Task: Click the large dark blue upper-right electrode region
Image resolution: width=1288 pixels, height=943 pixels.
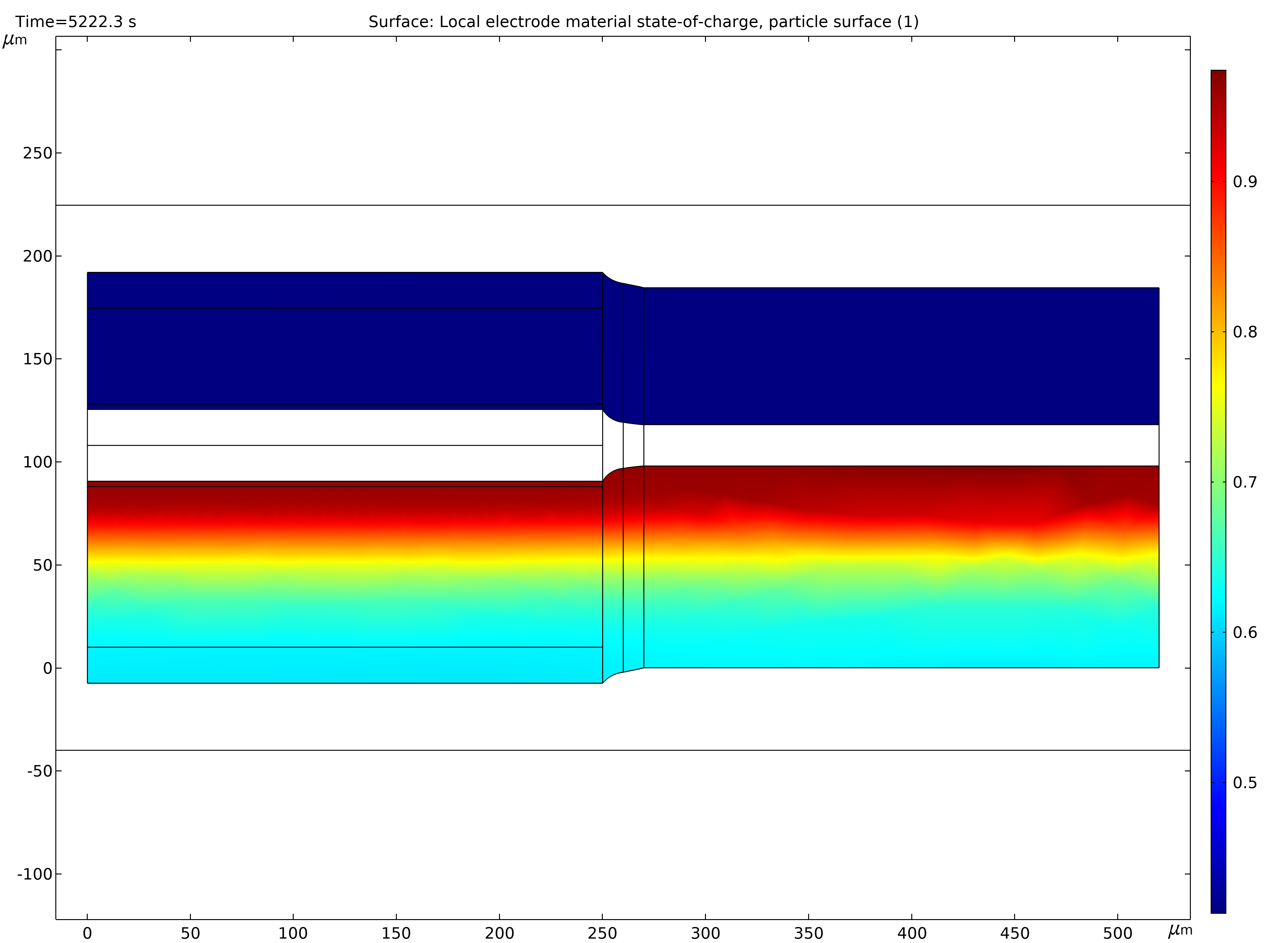Action: click(901, 356)
